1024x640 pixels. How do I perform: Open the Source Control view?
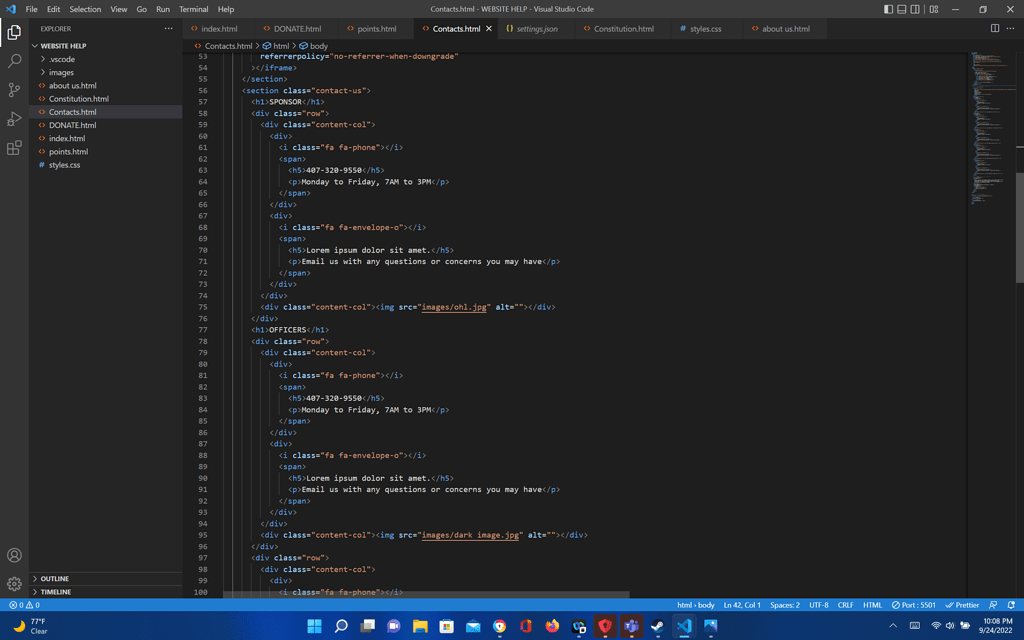[x=14, y=89]
